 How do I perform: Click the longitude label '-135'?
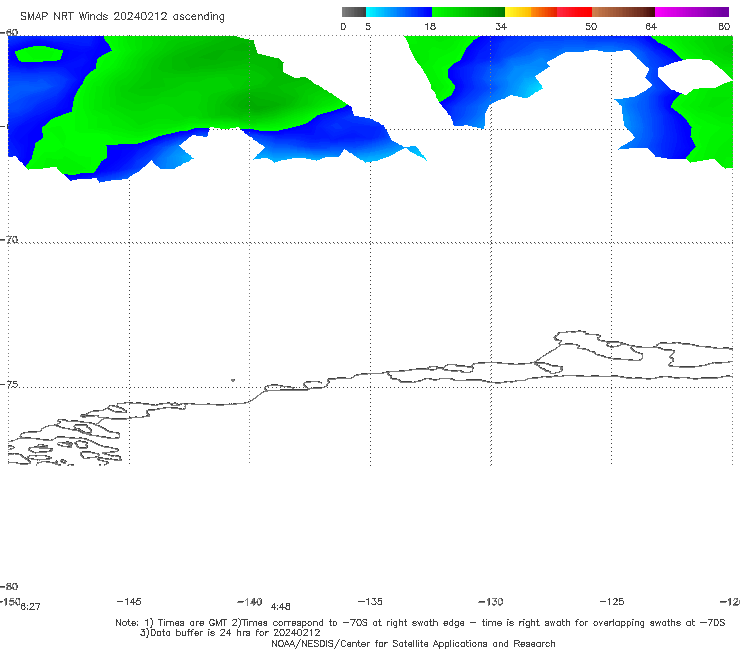coord(370,601)
